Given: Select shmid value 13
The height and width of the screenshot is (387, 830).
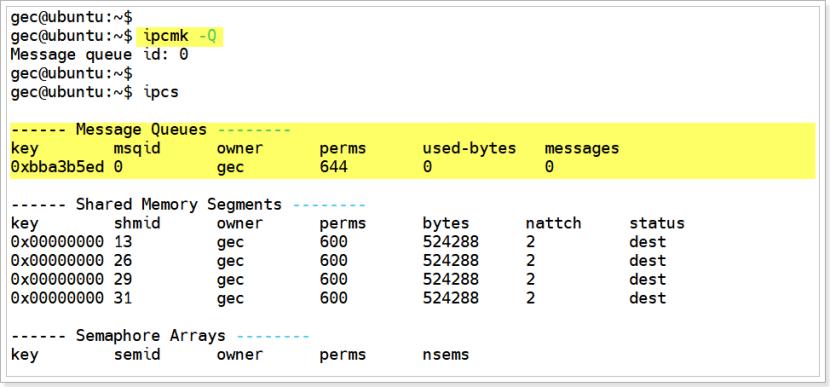Looking at the screenshot, I should pyautogui.click(x=123, y=242).
